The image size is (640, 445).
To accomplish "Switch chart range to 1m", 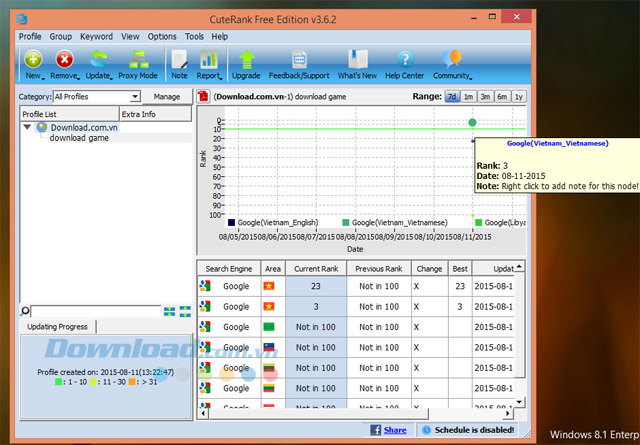I will click(x=469, y=97).
